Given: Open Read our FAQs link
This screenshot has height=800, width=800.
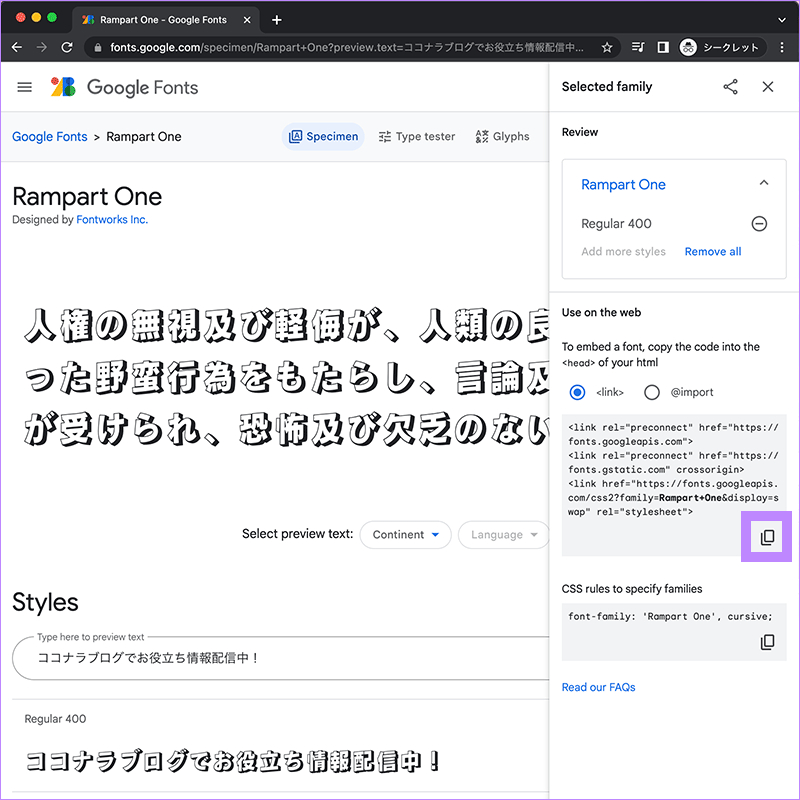Looking at the screenshot, I should point(598,687).
